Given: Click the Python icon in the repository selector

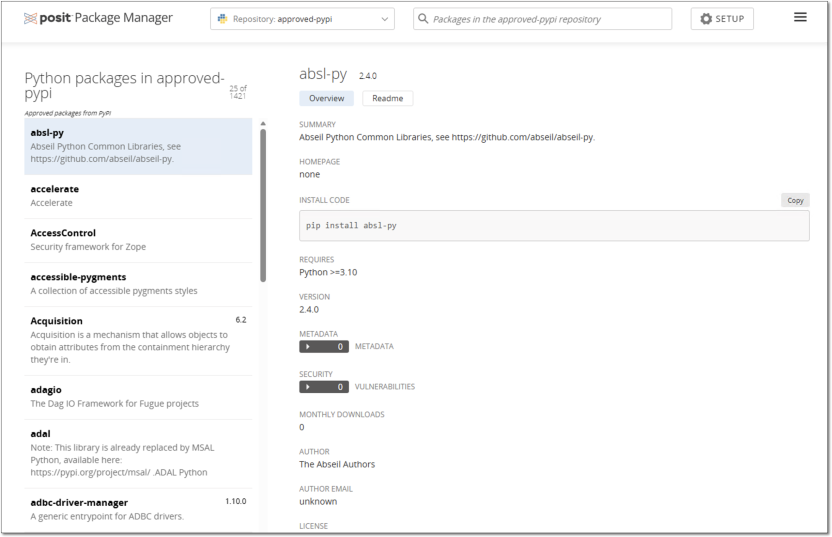Looking at the screenshot, I should pyautogui.click(x=222, y=19).
